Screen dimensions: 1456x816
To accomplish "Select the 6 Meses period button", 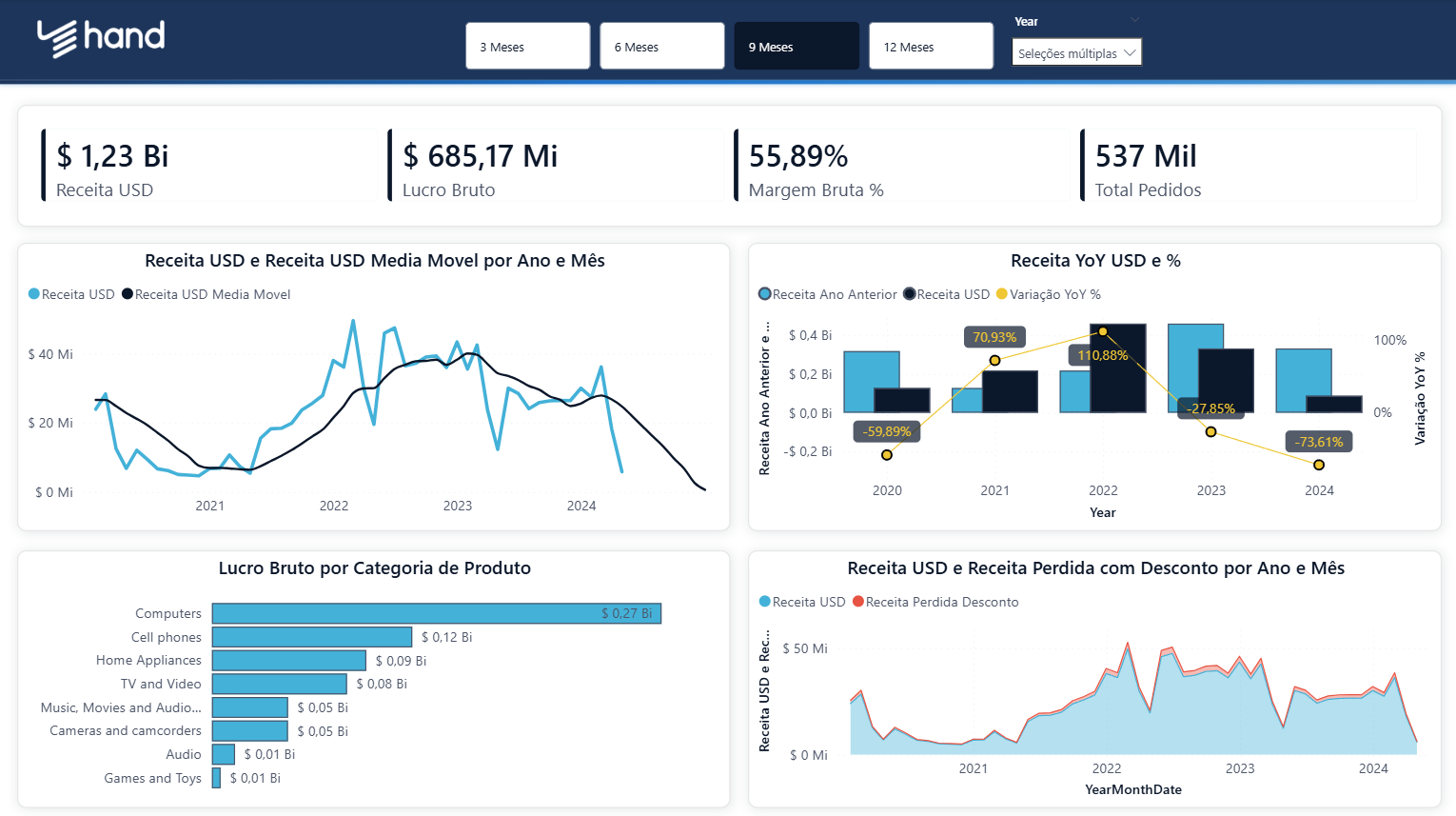I will pos(661,47).
